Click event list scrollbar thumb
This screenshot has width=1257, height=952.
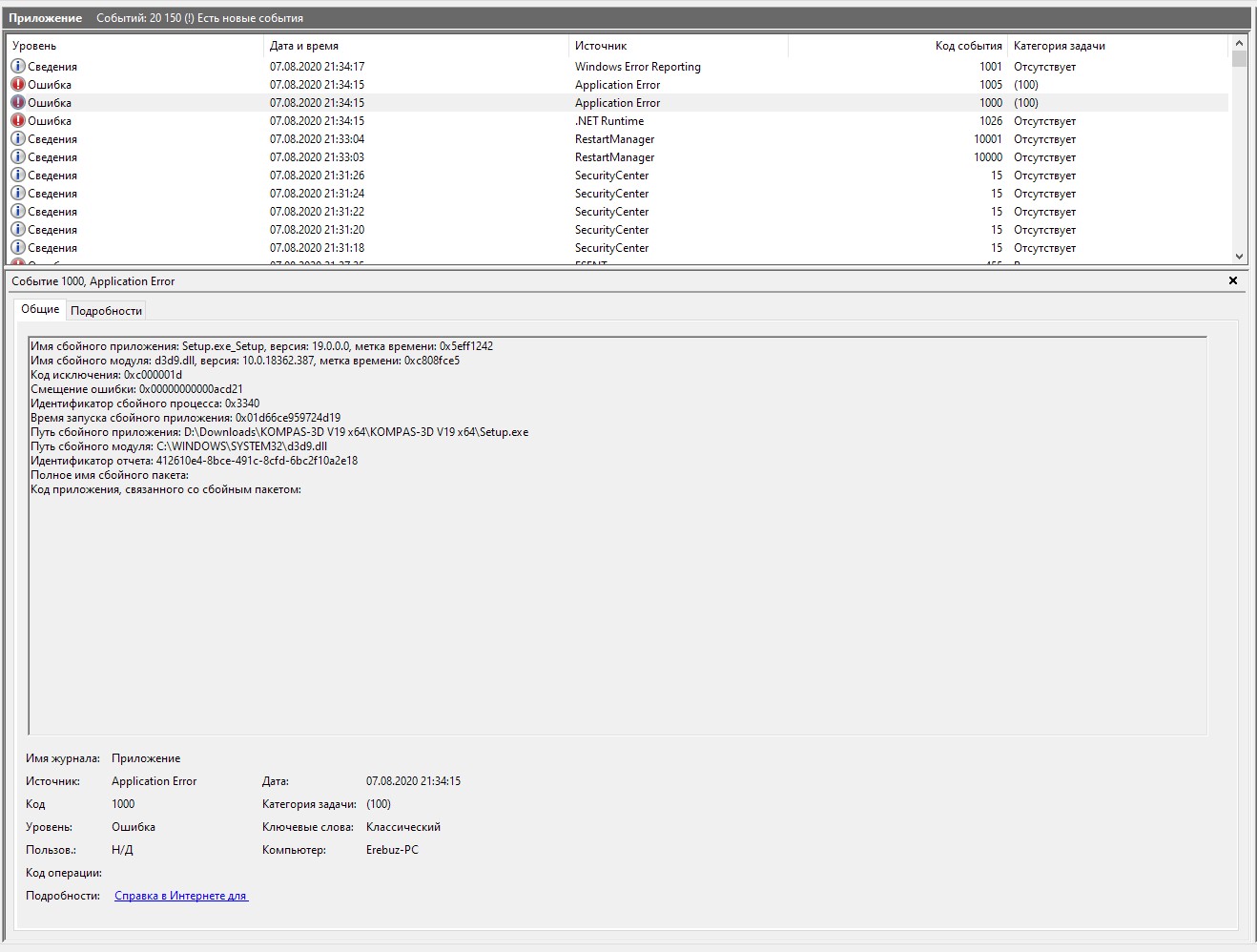click(x=1240, y=59)
